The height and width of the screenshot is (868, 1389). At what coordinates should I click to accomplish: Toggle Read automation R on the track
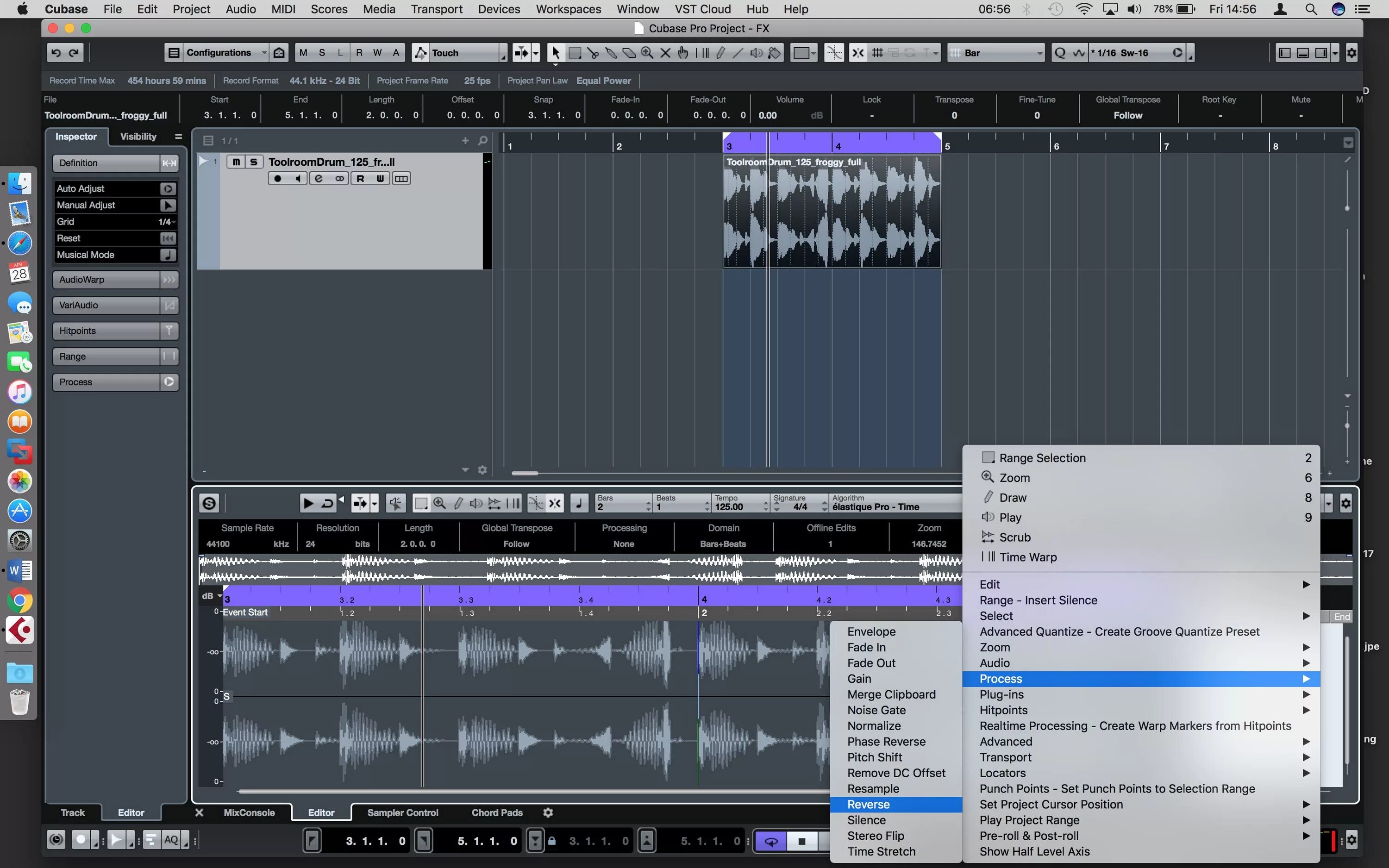[x=361, y=179]
